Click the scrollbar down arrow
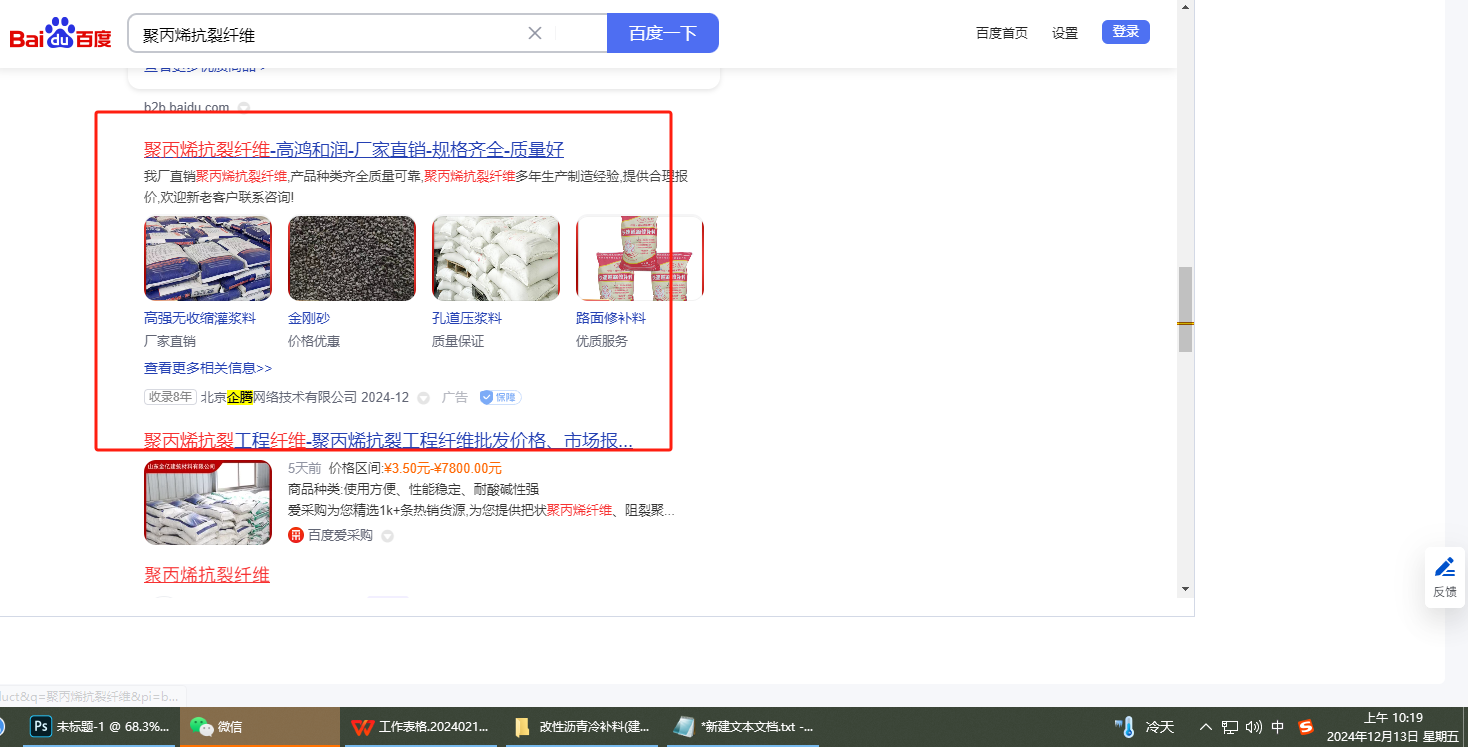Screen dimensions: 1468x747 click(x=1185, y=588)
